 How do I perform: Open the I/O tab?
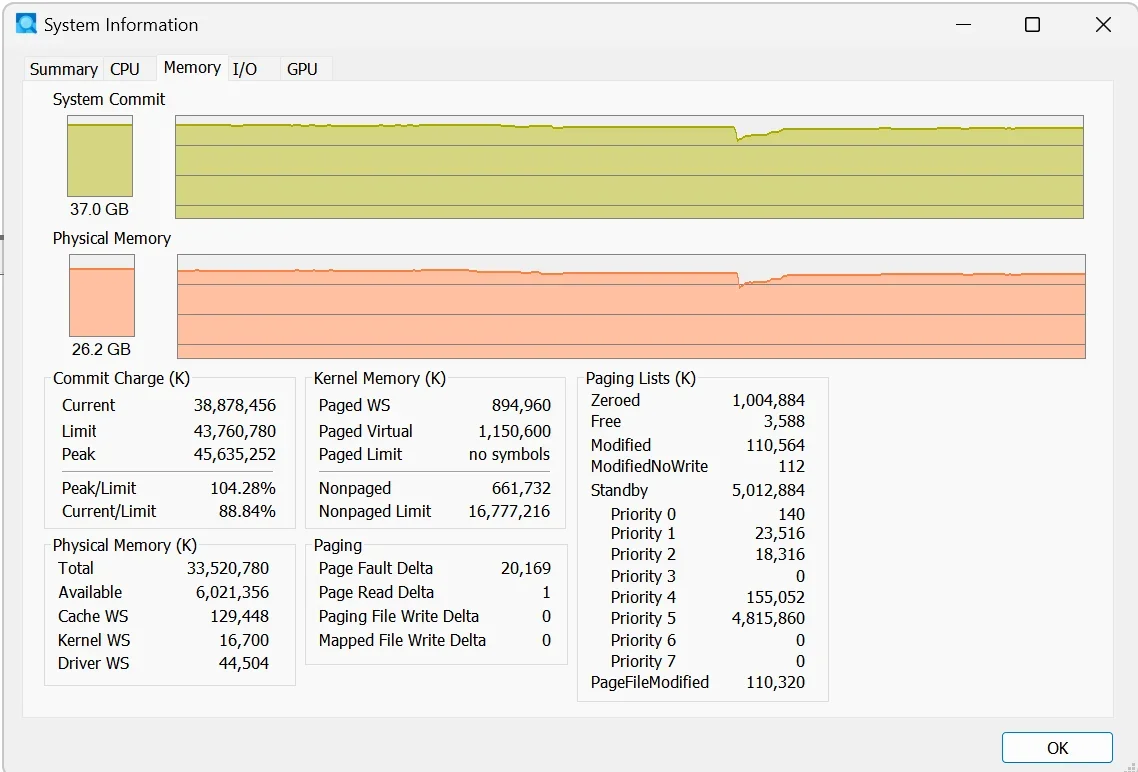tap(245, 69)
